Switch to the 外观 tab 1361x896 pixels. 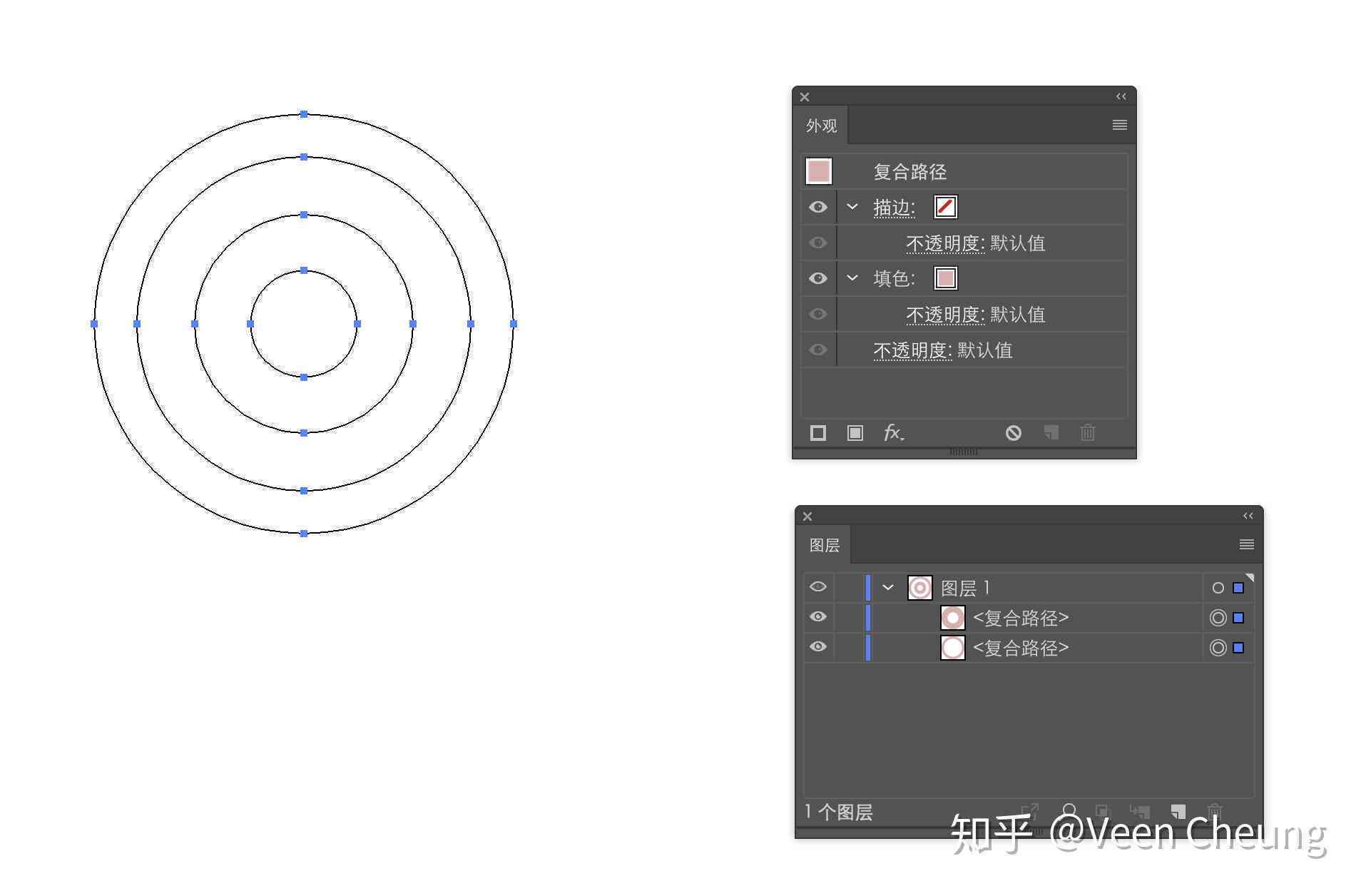[821, 126]
